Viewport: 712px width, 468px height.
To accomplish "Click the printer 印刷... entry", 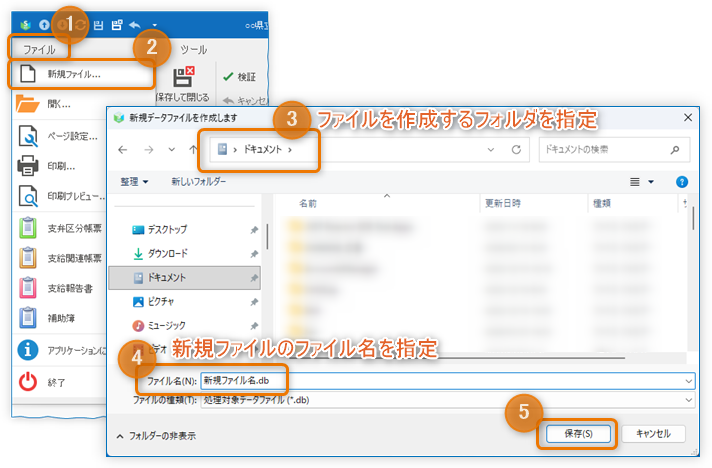I will tap(59, 166).
